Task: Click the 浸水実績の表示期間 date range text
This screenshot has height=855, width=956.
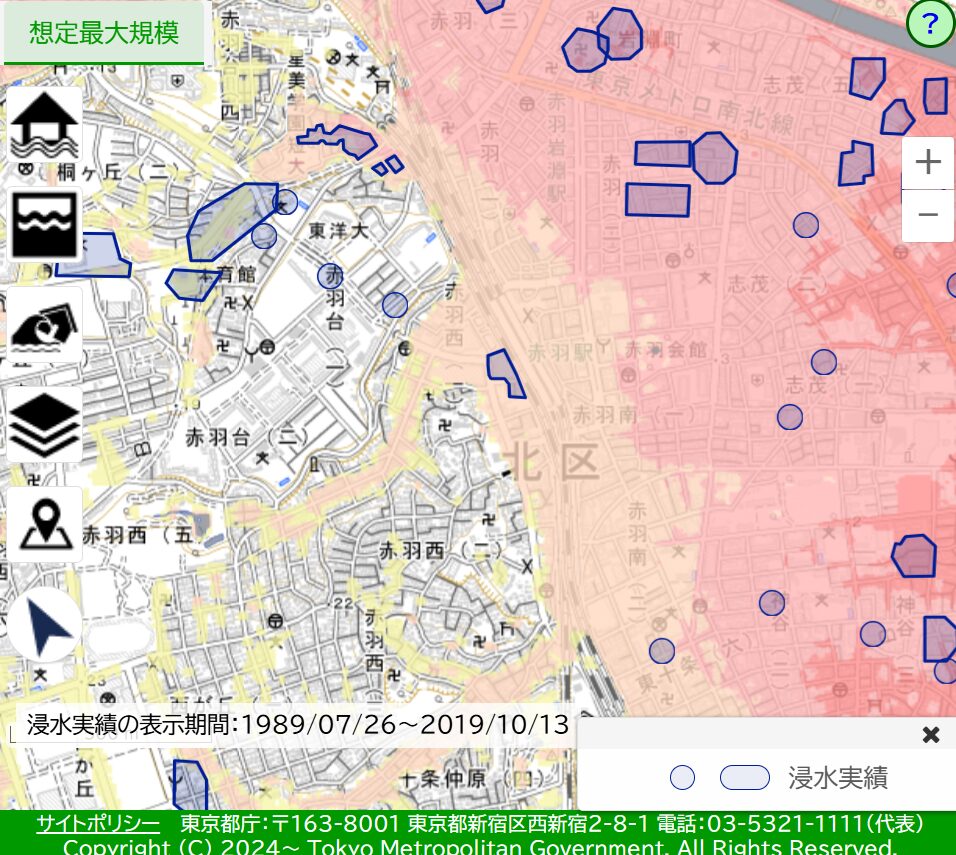Action: pyautogui.click(x=297, y=724)
